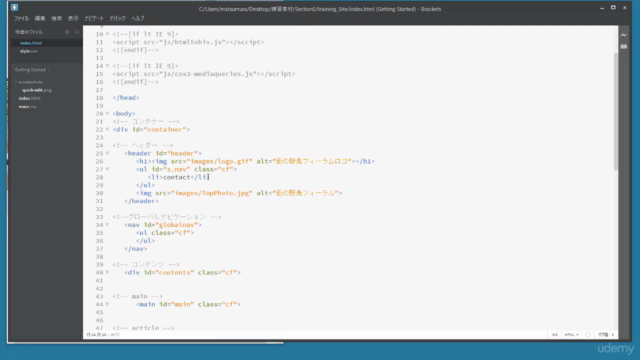Image resolution: width=640 pixels, height=360 pixels.
Task: Open the 表示 menu
Action: tap(73, 18)
